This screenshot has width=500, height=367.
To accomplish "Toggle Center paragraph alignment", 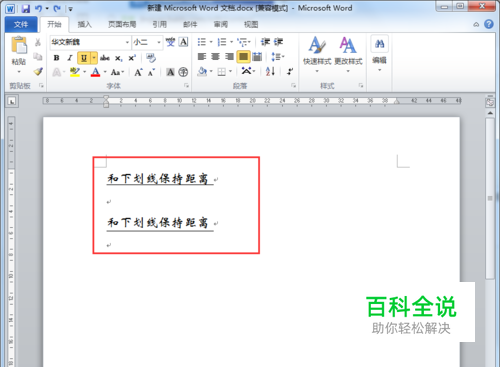I will (x=216, y=57).
